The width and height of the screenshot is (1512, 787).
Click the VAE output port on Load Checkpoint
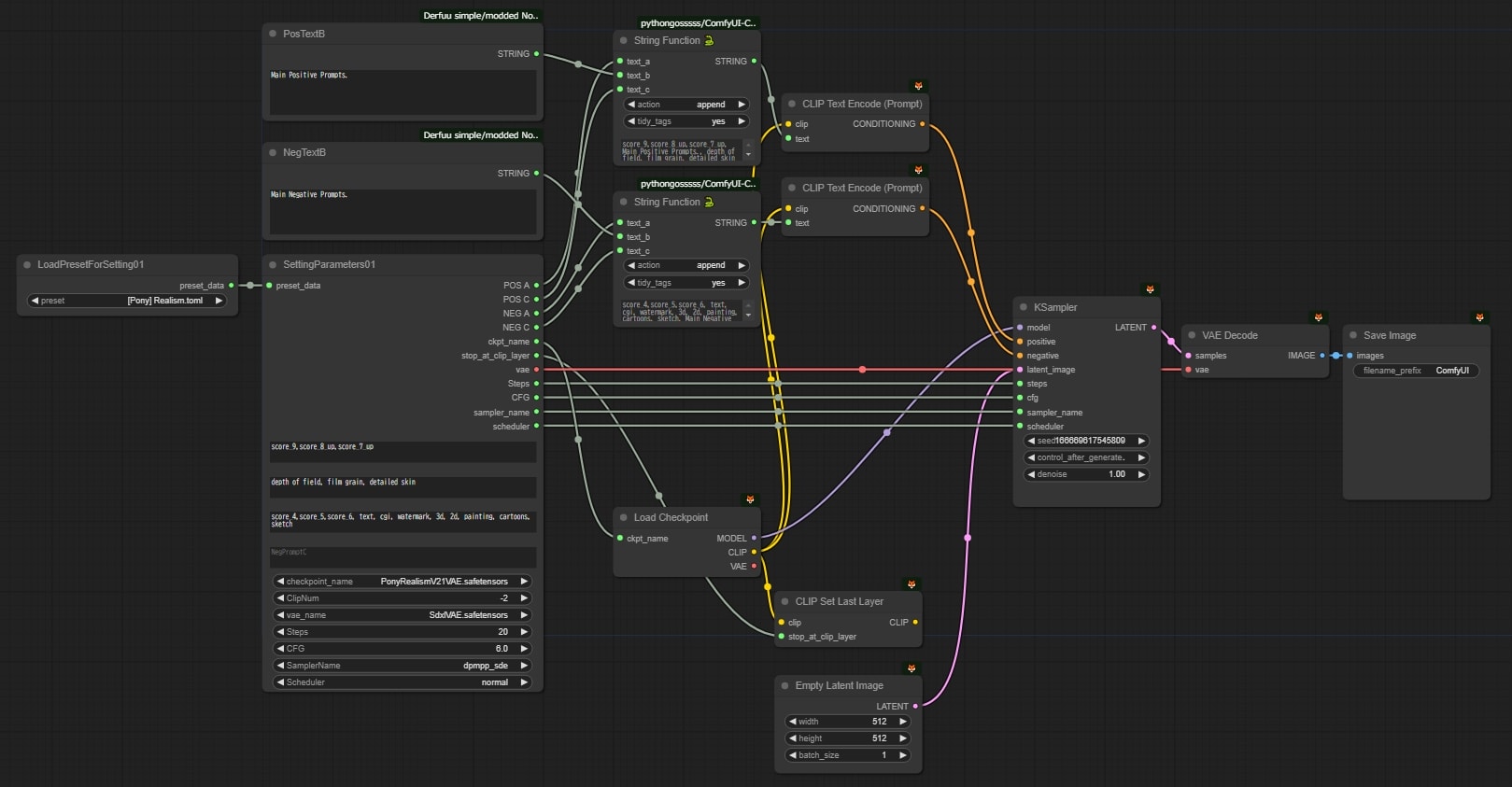(x=754, y=567)
